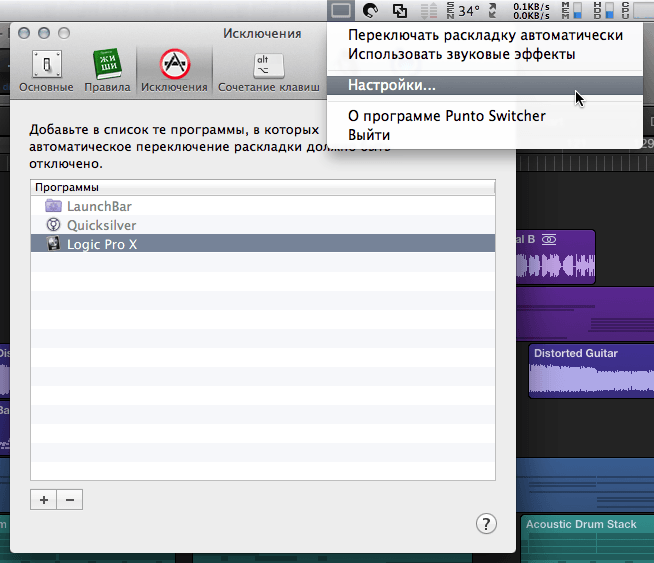Screen dimensions: 654x563
Task: Click the Logic Pro X app icon
Action: 53,244
